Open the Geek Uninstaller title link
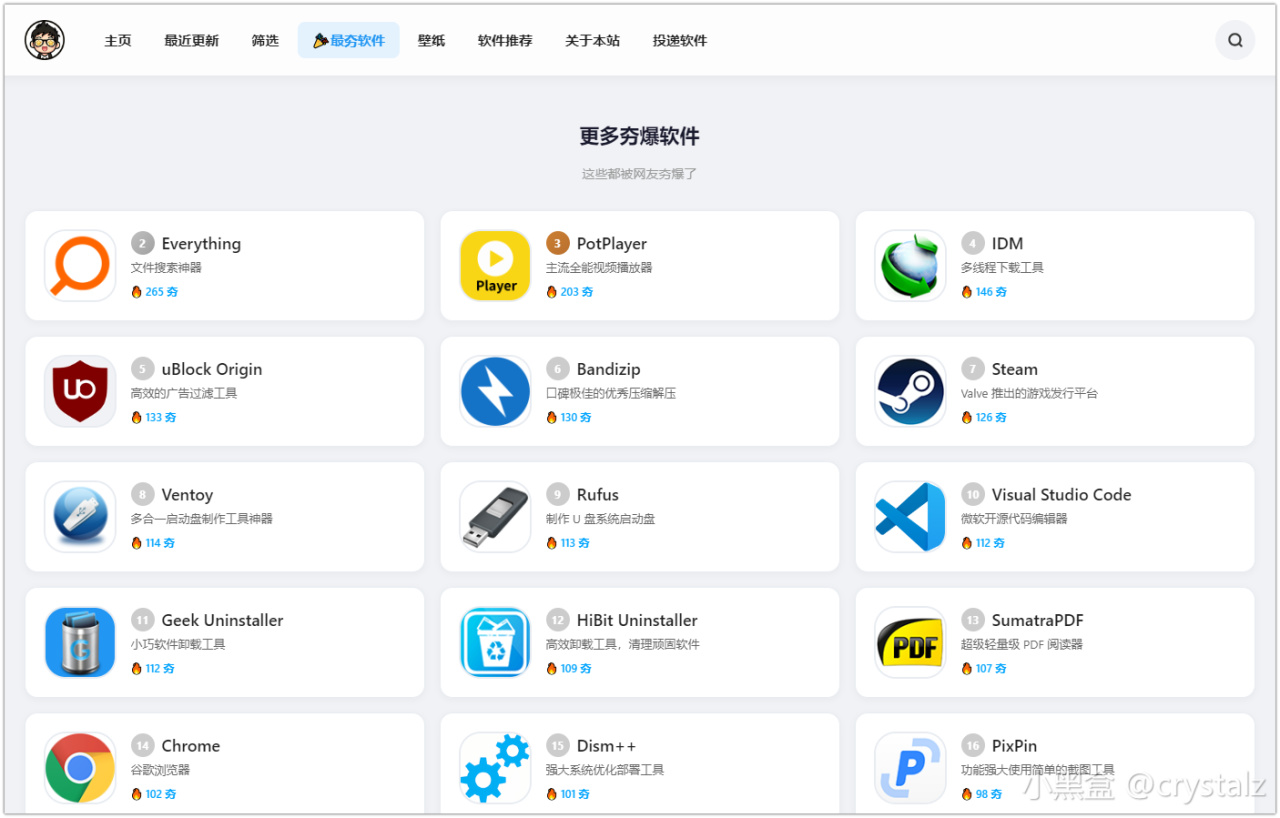 point(222,620)
